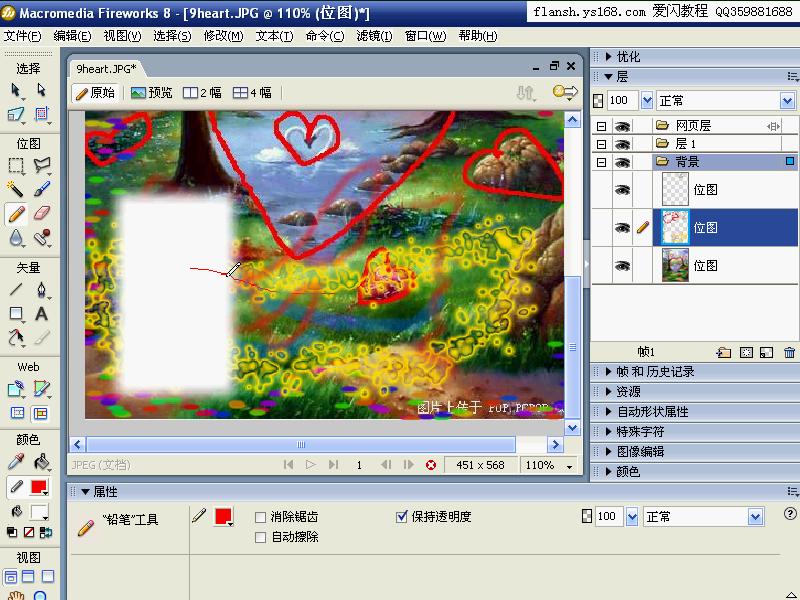Enable the 自动擦除 checkbox
The height and width of the screenshot is (600, 800).
pos(260,537)
